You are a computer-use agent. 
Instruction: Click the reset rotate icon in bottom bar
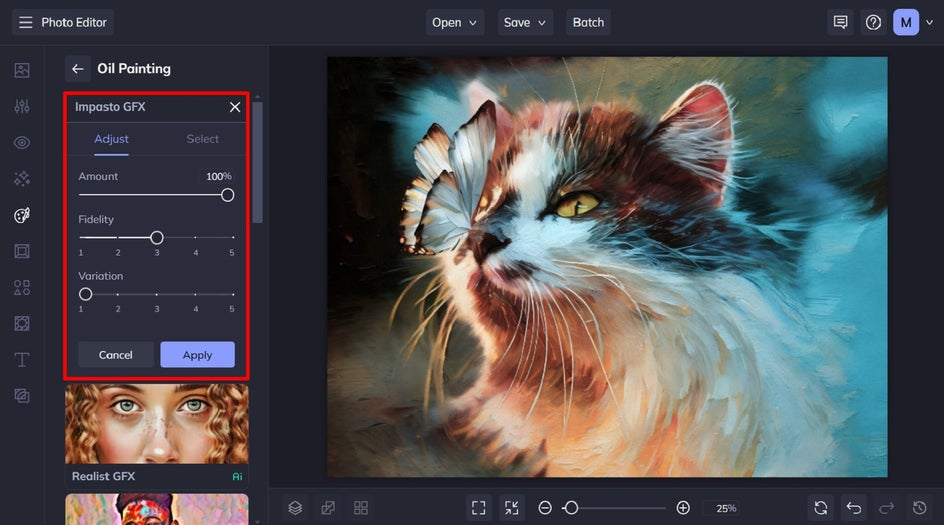pos(821,508)
